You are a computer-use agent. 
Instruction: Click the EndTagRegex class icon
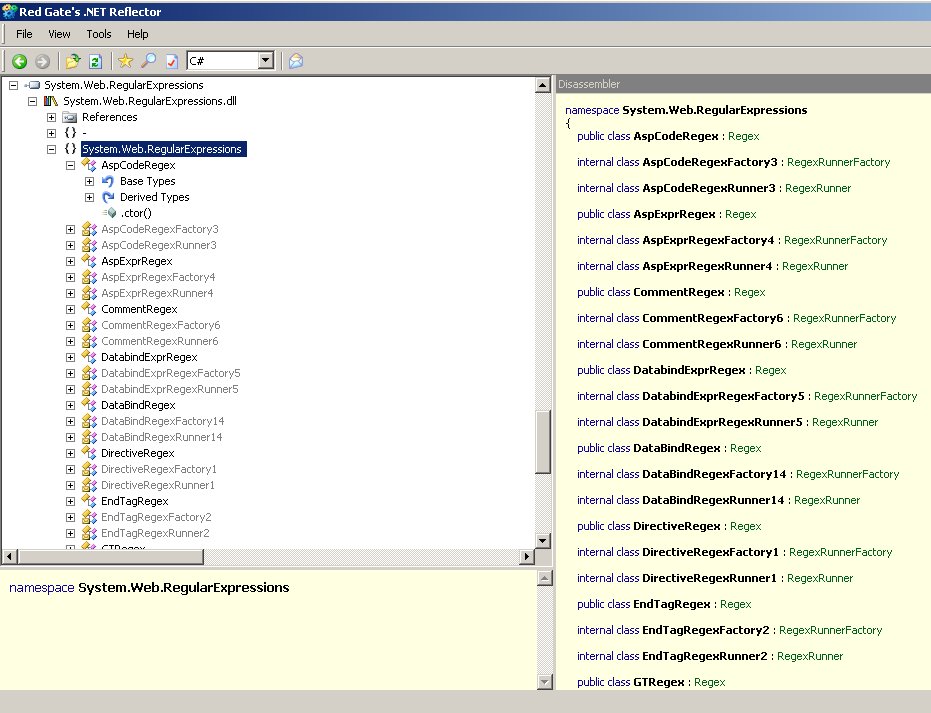tap(89, 502)
